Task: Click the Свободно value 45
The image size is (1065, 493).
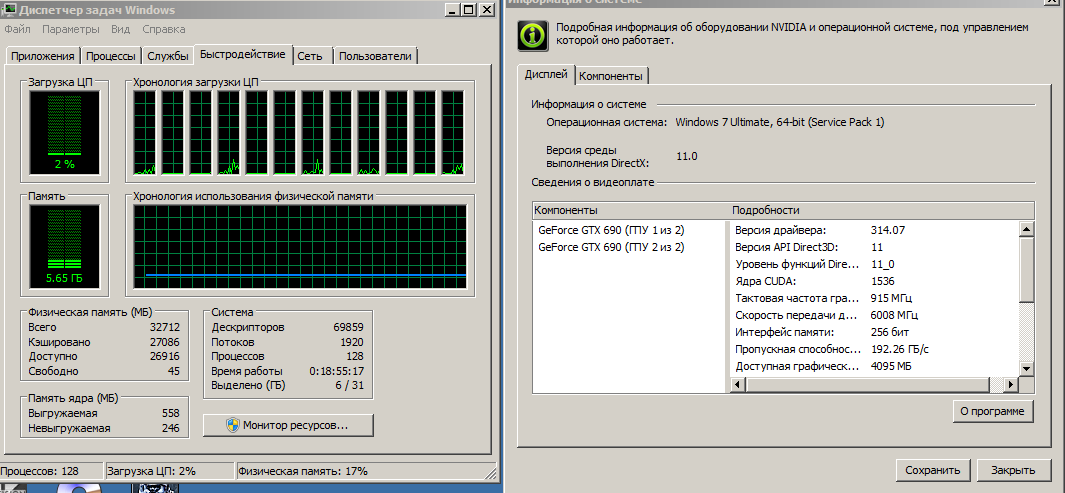Action: tap(173, 371)
